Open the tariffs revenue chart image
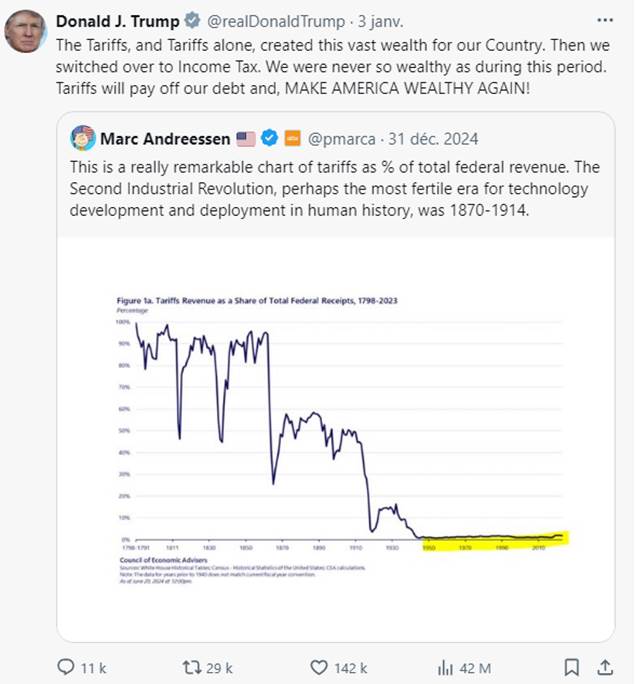This screenshot has width=635, height=684. pyautogui.click(x=336, y=440)
